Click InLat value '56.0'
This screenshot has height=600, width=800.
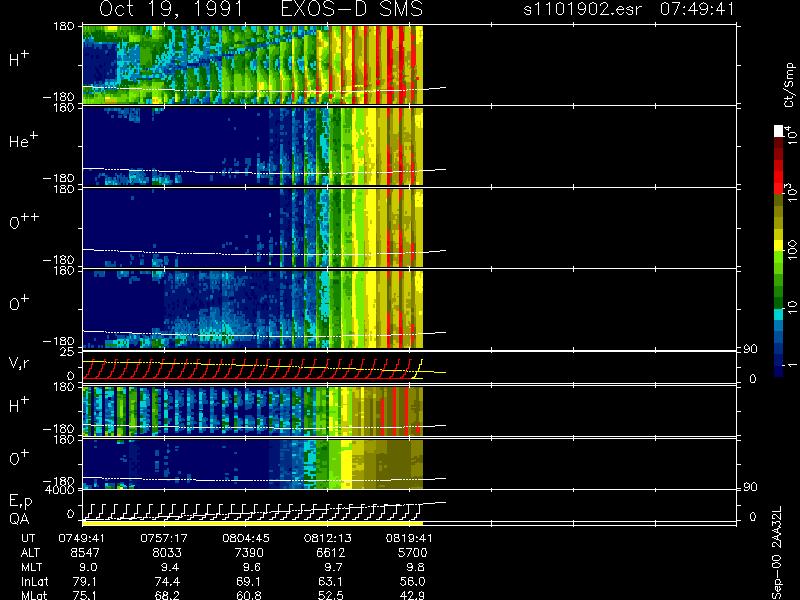point(412,581)
